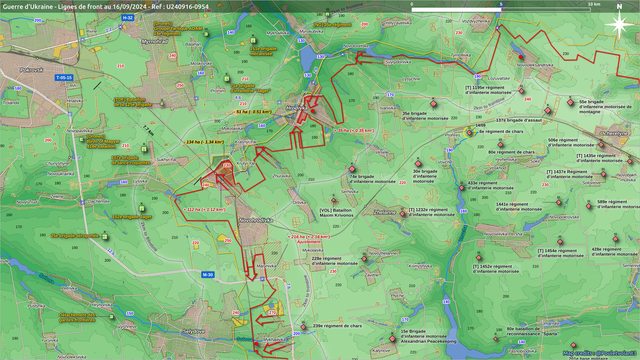Click the distance scale bar

point(501,9)
